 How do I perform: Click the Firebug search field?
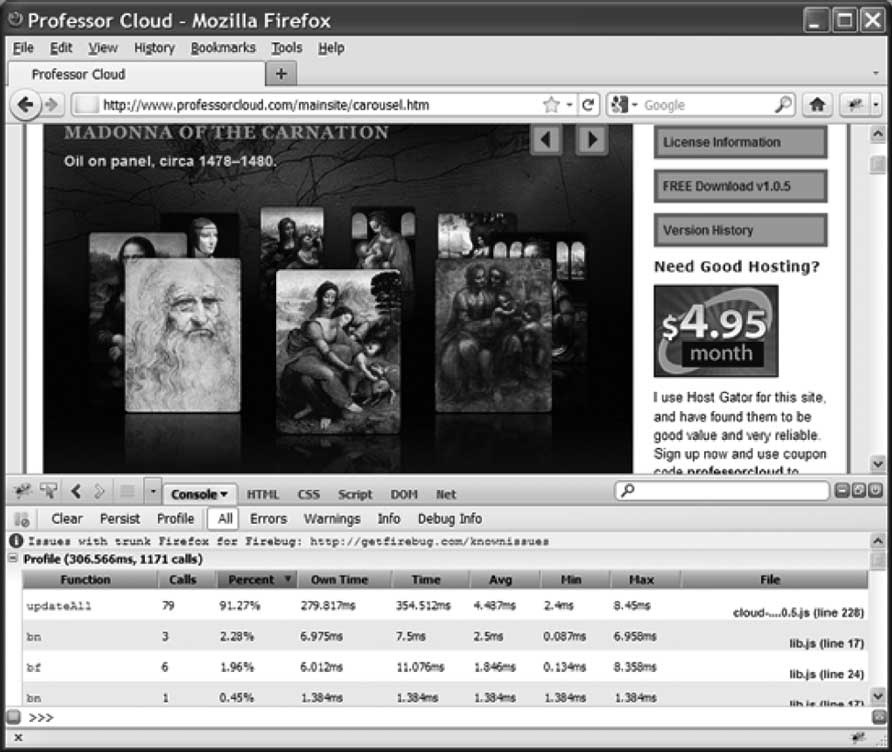pos(722,490)
